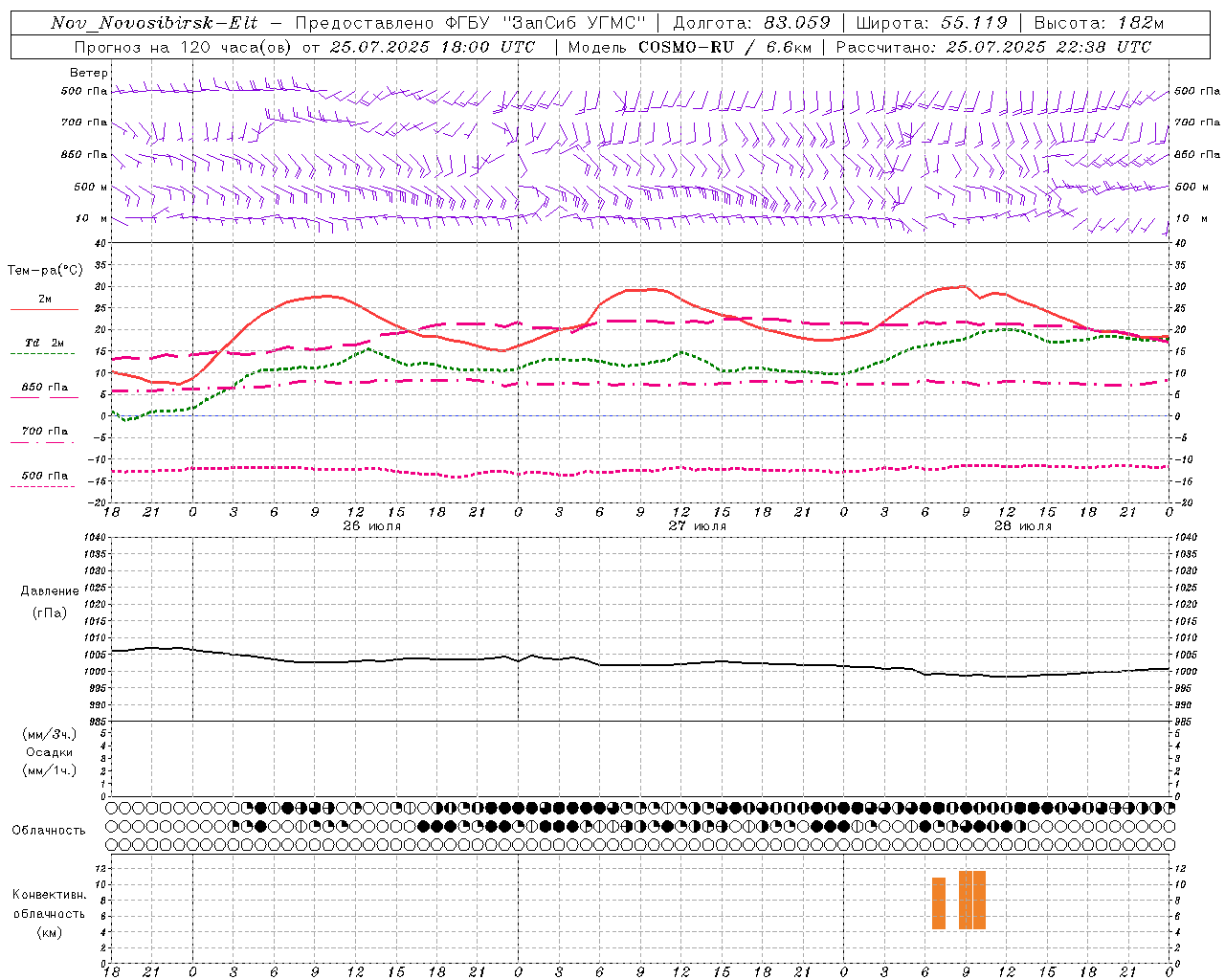The height and width of the screenshot is (980, 1225).
Task: Click the Осадки precipitation label
Action: [49, 752]
